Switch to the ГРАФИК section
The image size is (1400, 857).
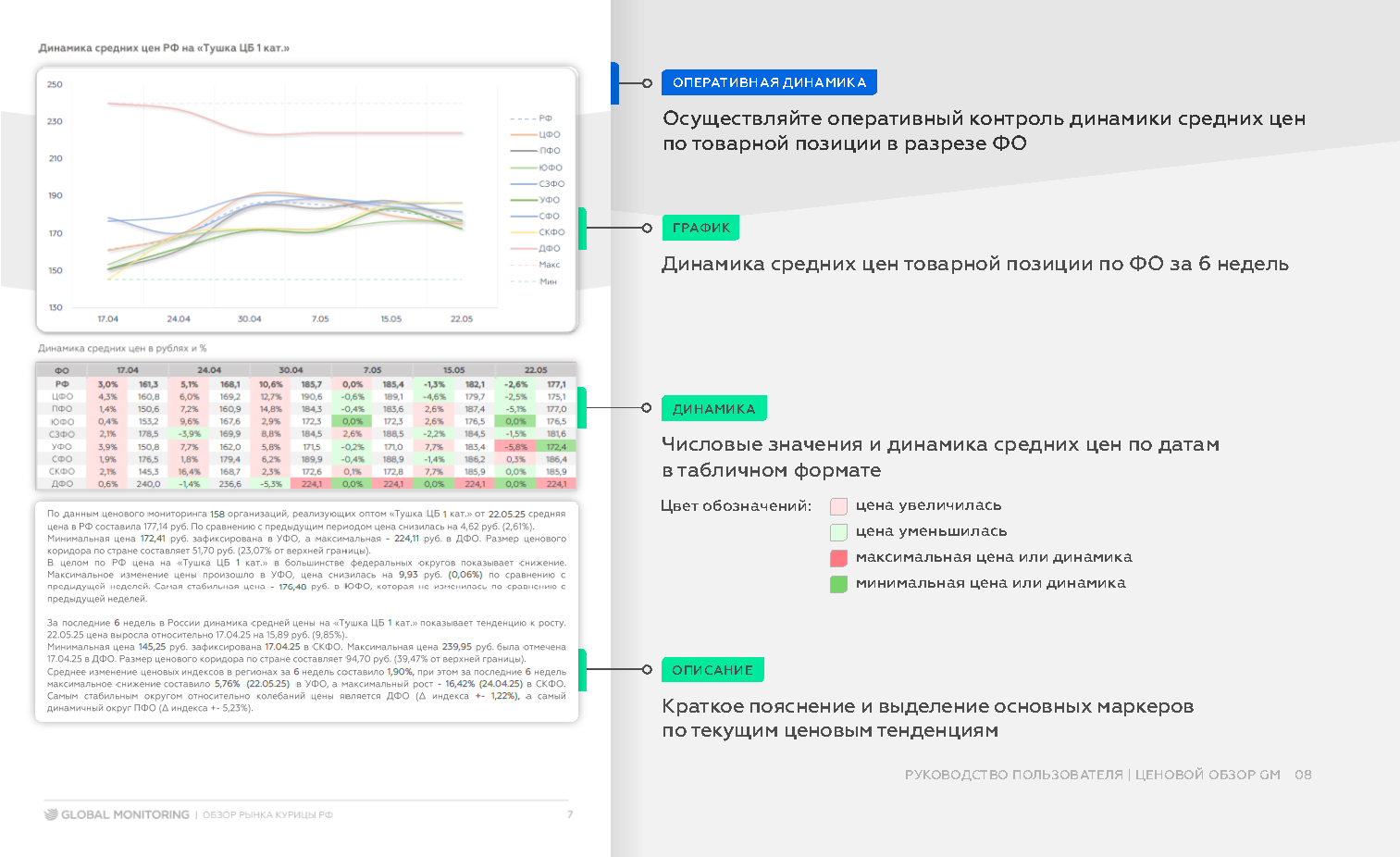(700, 227)
